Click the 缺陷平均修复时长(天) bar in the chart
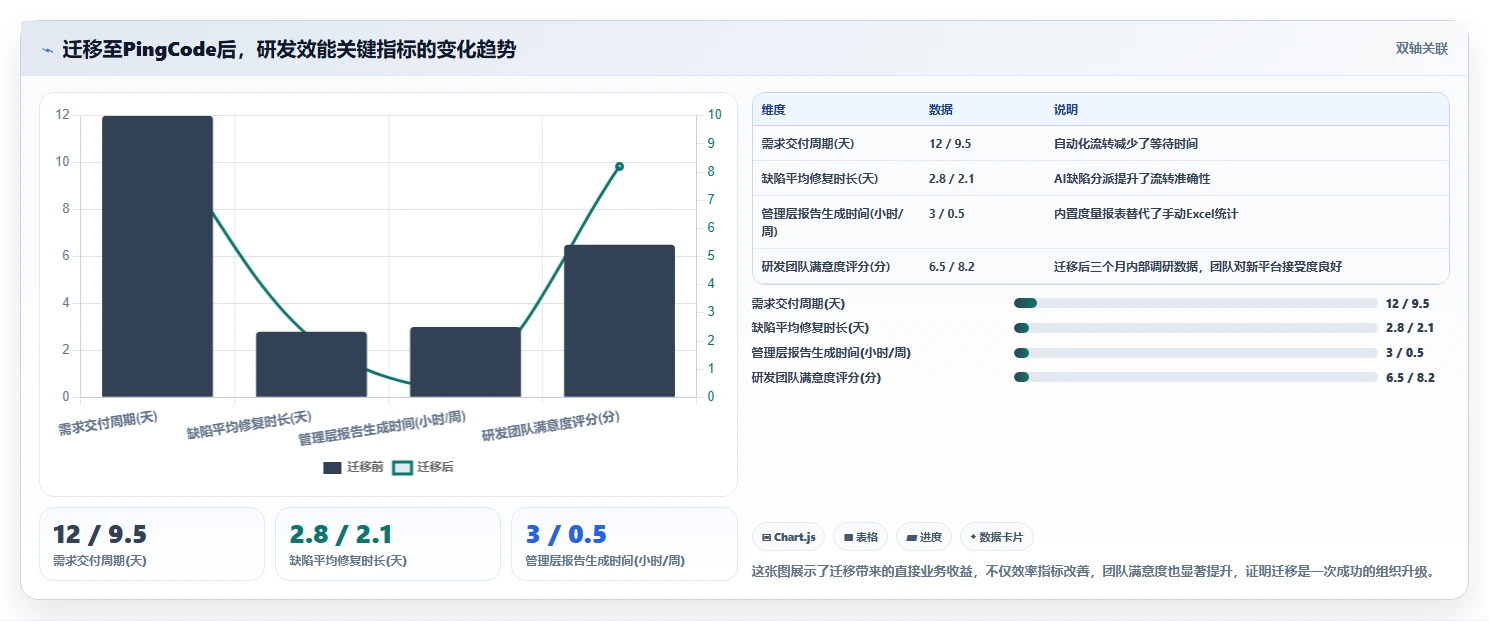 coord(311,365)
